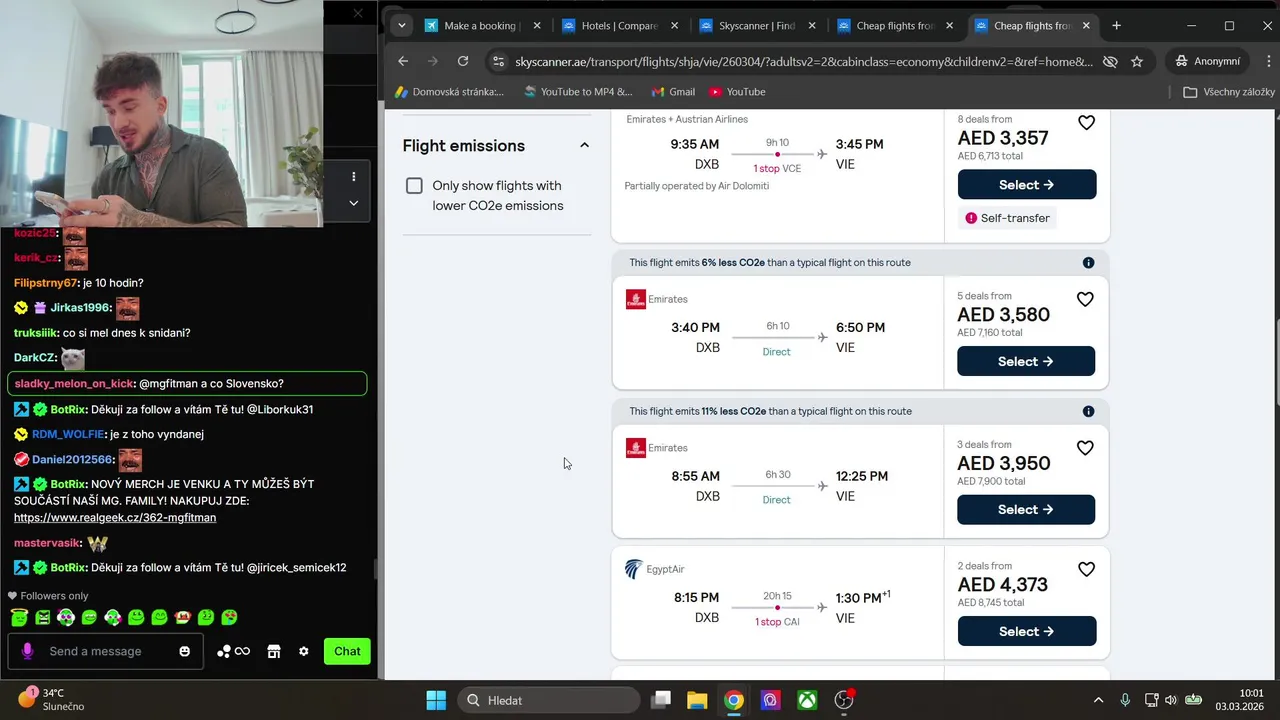
Task: Switch to Hotels | Compare tab
Action: pos(620,26)
